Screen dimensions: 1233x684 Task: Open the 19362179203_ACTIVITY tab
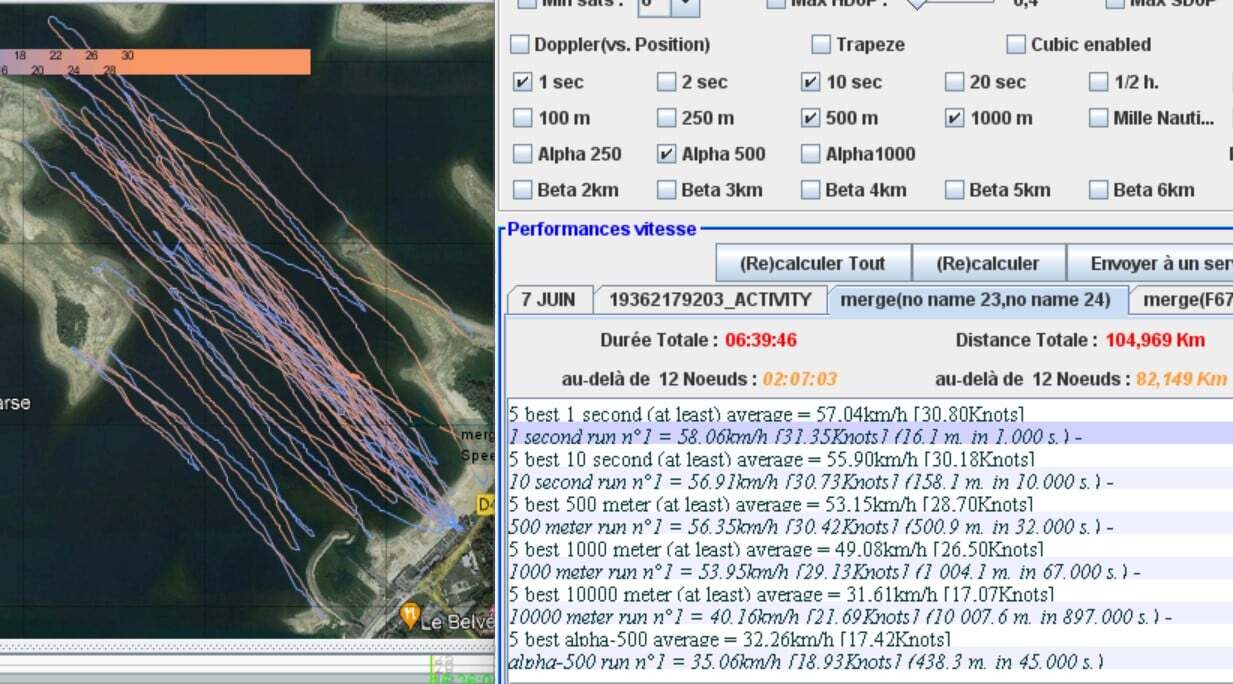point(710,299)
